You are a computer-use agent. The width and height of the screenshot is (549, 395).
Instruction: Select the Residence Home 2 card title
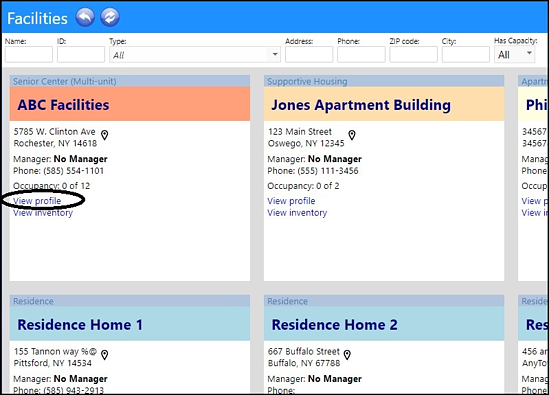[334, 325]
